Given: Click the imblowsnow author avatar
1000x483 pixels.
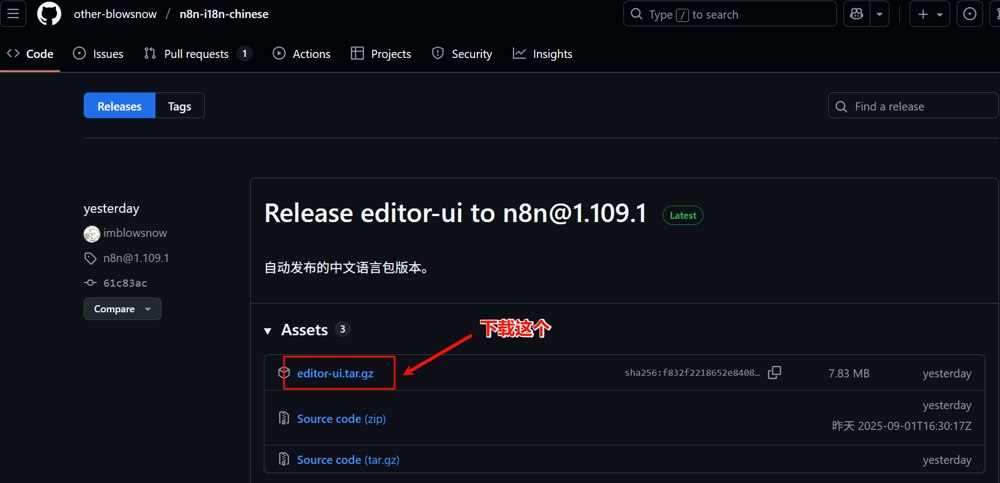Looking at the screenshot, I should click(92, 233).
